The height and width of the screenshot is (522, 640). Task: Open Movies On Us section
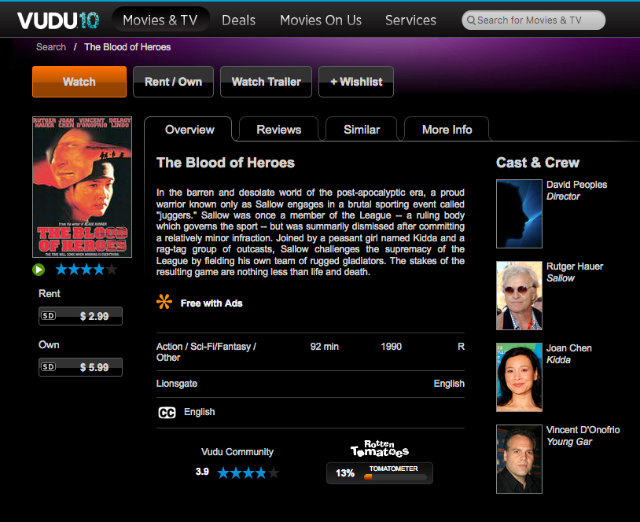321,20
